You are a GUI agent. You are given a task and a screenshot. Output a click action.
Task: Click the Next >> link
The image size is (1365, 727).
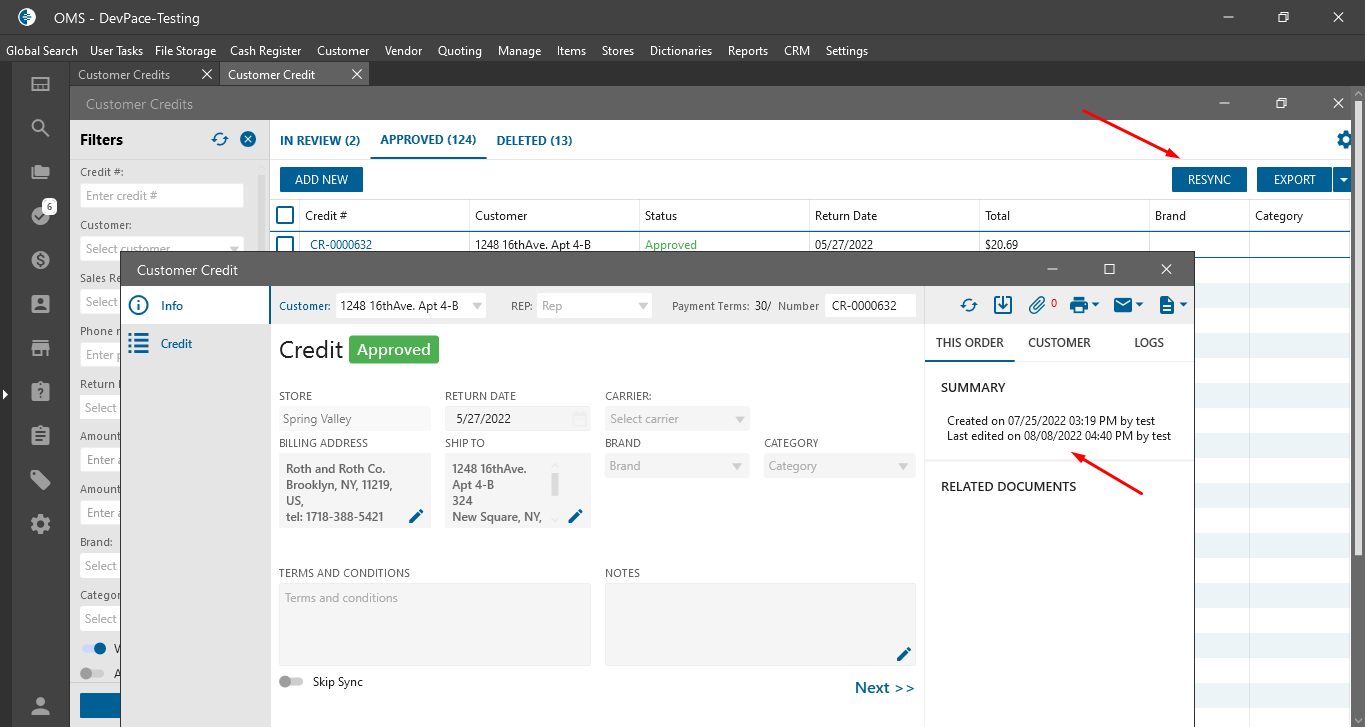[x=884, y=688]
